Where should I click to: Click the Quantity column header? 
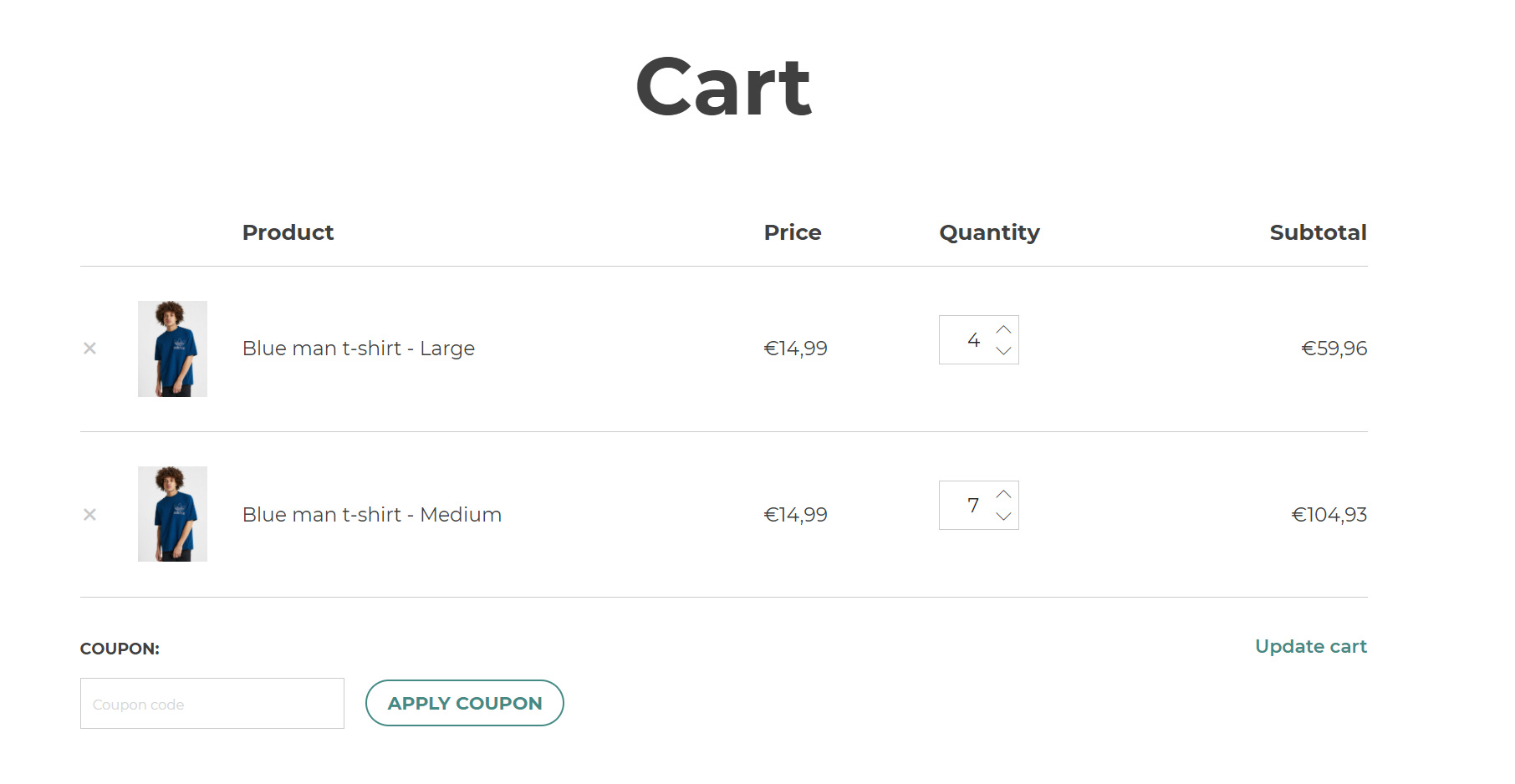pyautogui.click(x=990, y=233)
